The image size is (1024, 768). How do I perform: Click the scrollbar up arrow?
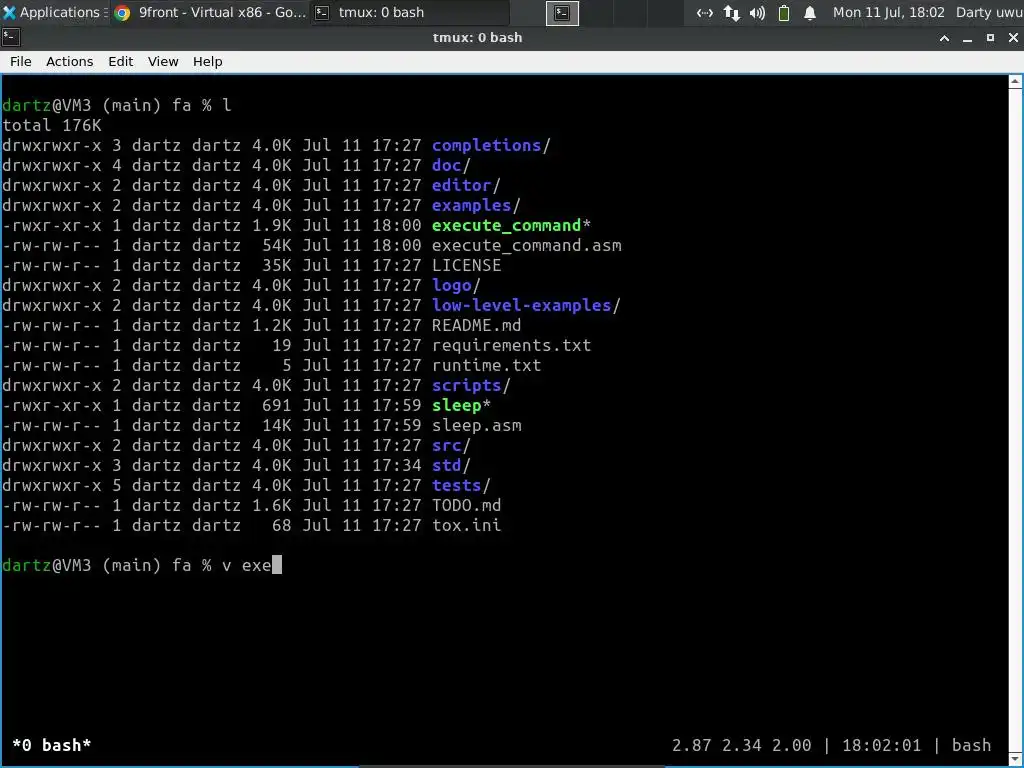point(1015,82)
